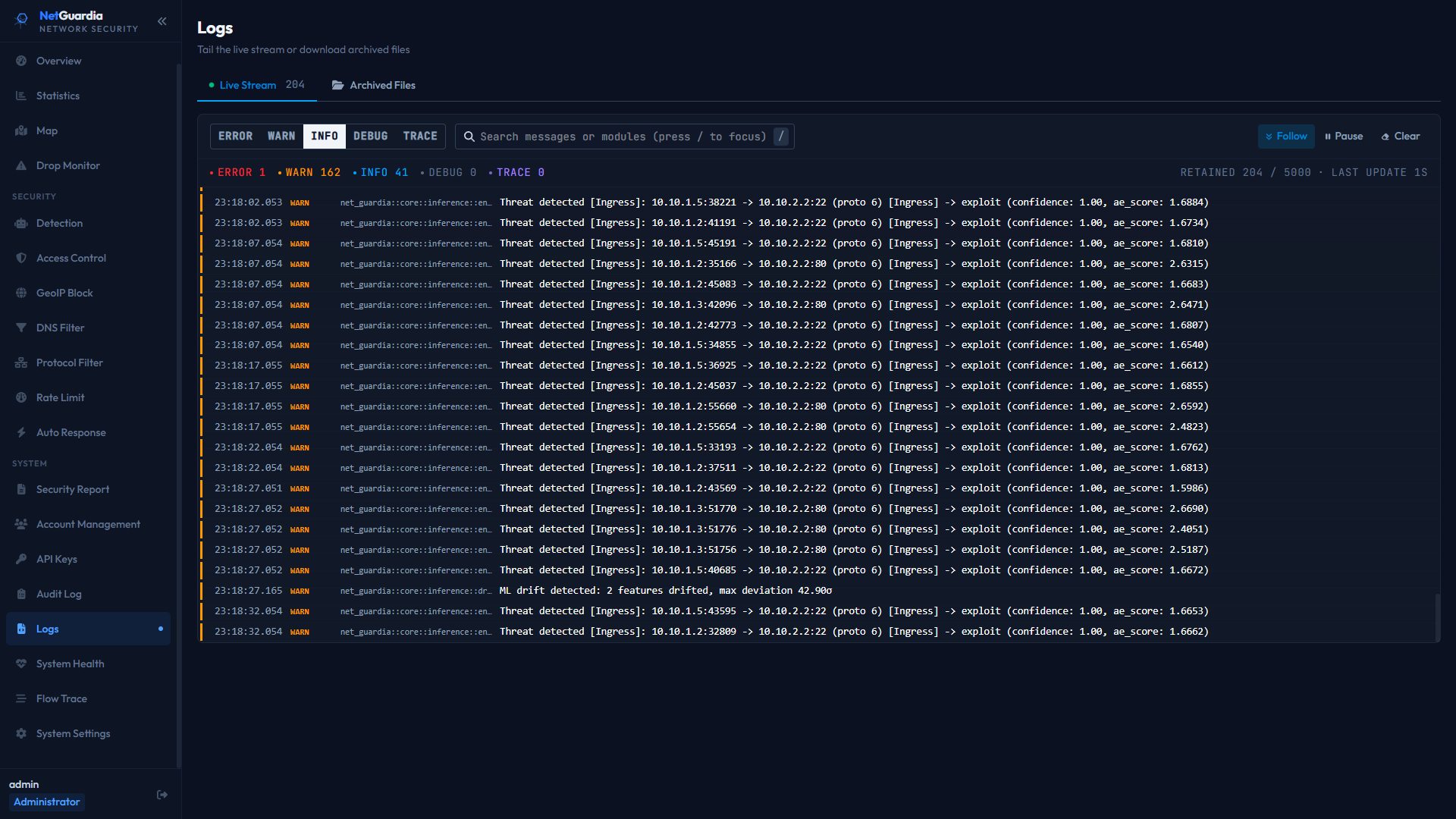Click the Flow Trace lines icon
The width and height of the screenshot is (1456, 819).
(x=21, y=698)
